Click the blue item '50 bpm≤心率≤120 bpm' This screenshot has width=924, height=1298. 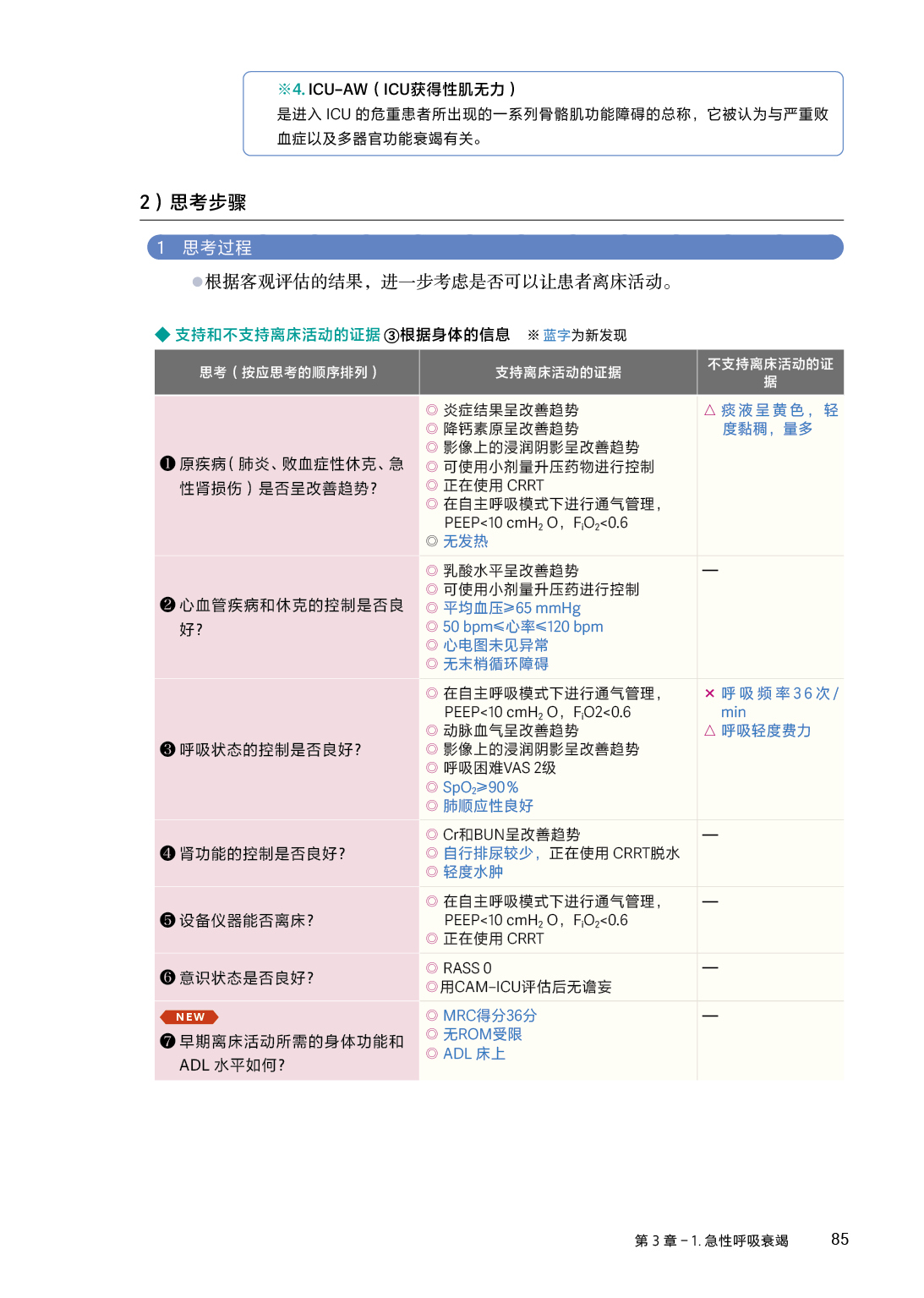[x=522, y=627]
